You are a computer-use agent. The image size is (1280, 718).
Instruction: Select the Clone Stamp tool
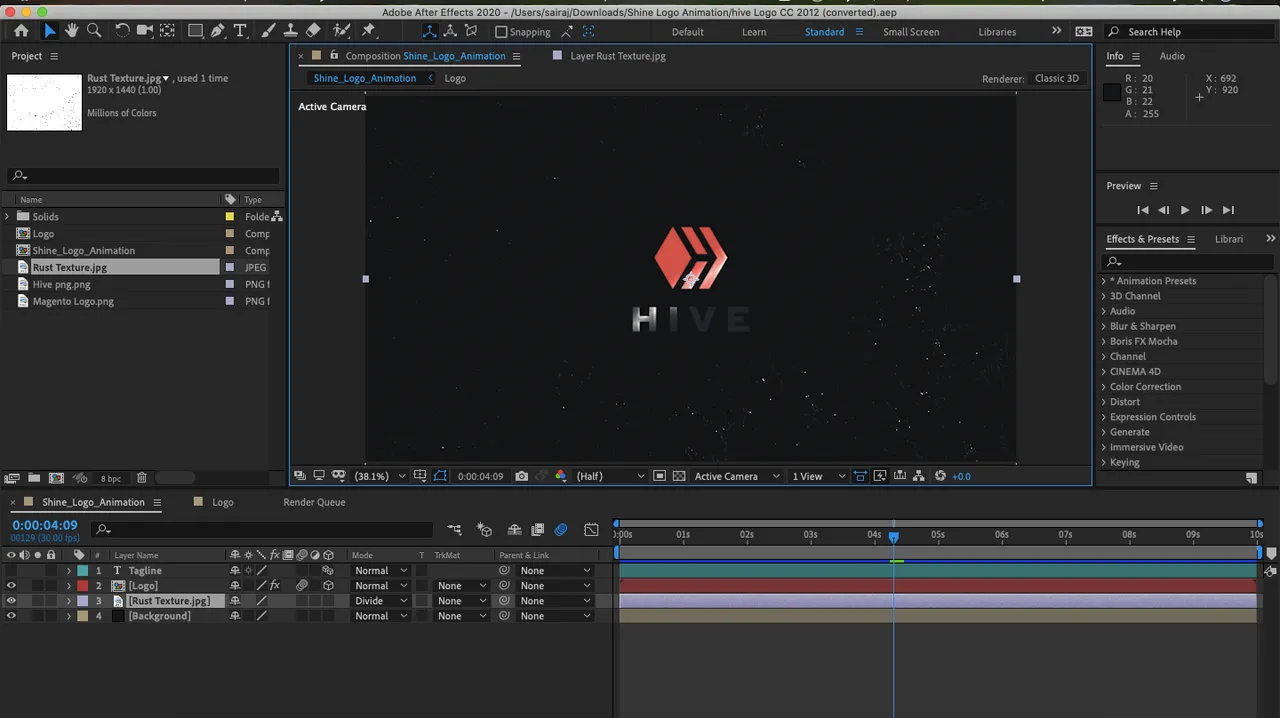pos(290,31)
